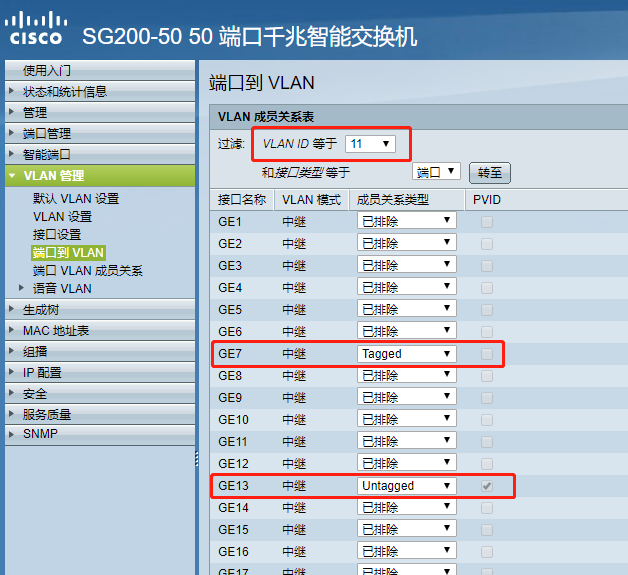Select the GE9 interface name cell
628x575 pixels.
(x=230, y=398)
